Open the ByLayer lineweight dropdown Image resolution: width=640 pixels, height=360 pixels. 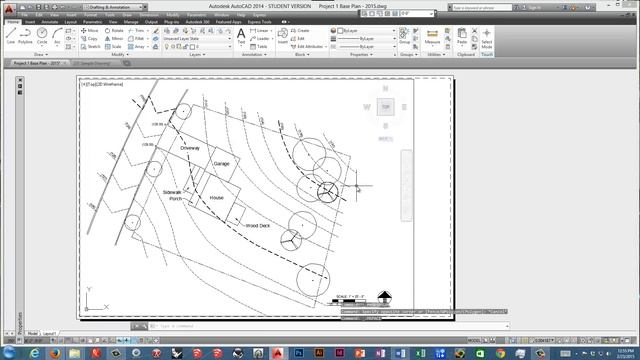pos(366,39)
